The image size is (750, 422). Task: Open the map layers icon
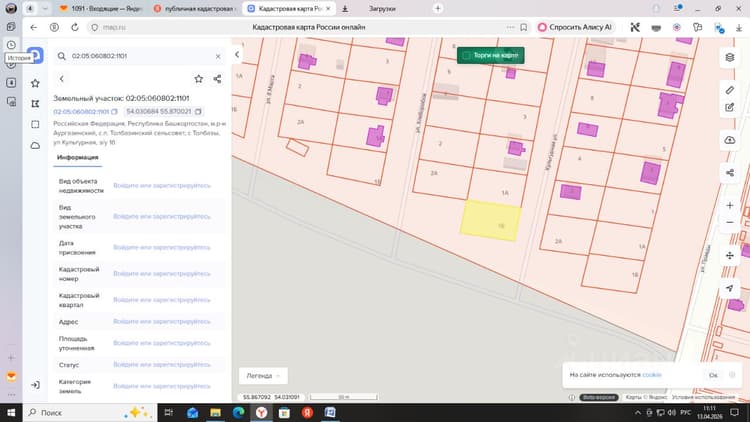click(729, 57)
